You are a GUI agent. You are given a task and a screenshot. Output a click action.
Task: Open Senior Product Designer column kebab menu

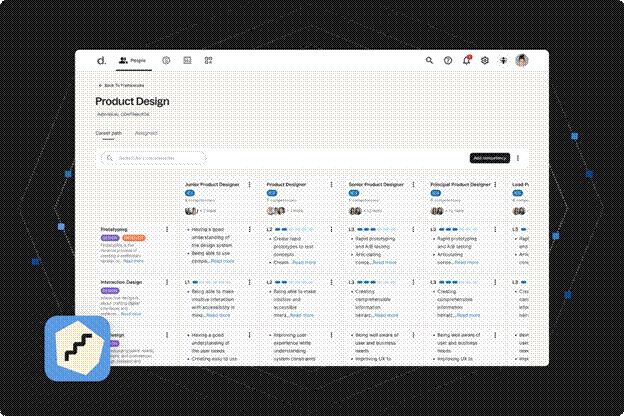click(413, 184)
